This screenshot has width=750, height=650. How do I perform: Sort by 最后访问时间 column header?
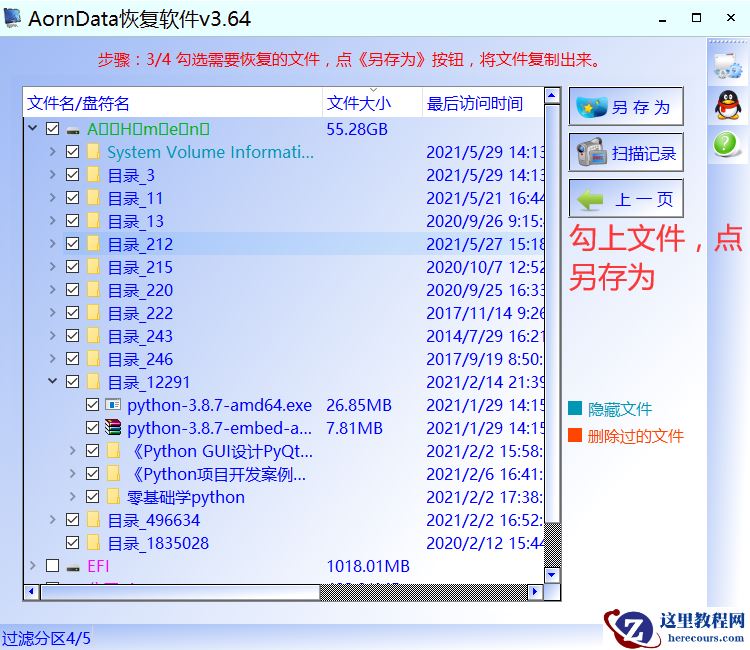point(484,103)
